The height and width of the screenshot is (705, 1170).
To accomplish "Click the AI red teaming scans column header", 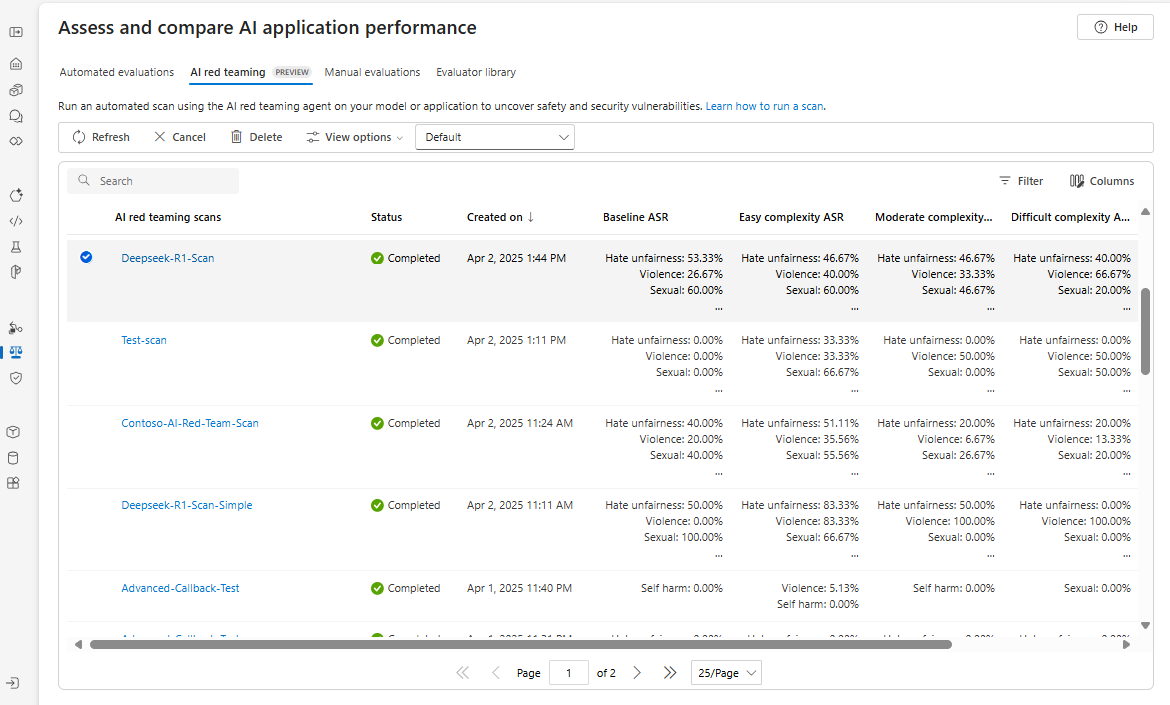I will pos(168,217).
